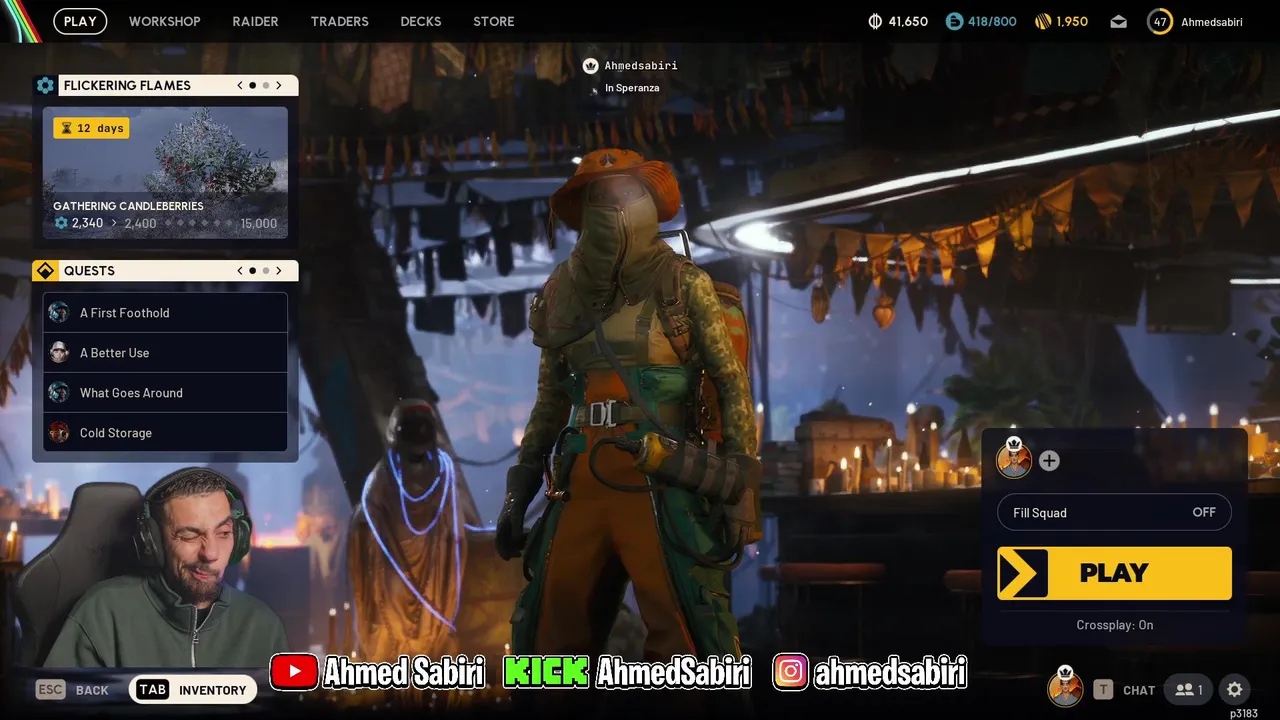Screen dimensions: 1280x720
Task: Go to previous Quests page arrow
Action: 240,271
